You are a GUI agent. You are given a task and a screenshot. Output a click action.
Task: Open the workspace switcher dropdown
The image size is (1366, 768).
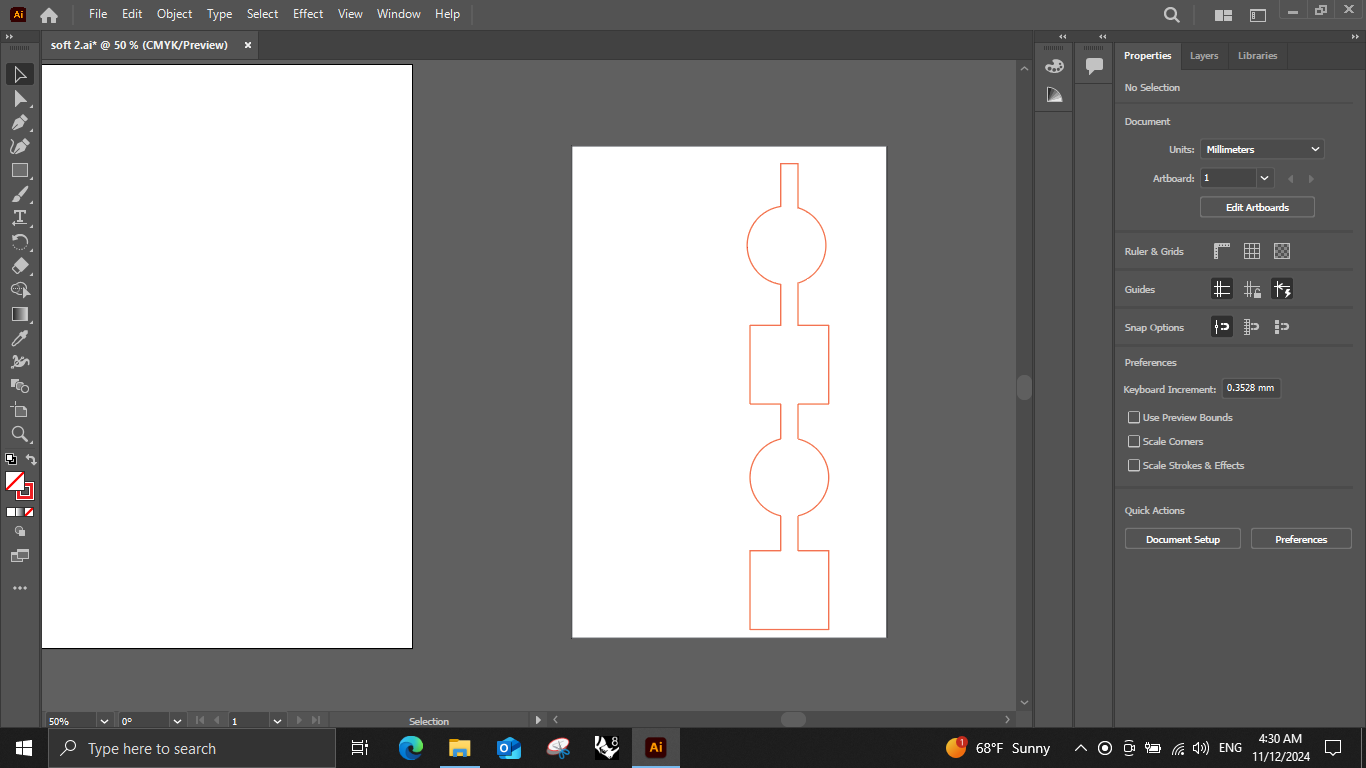[1259, 15]
